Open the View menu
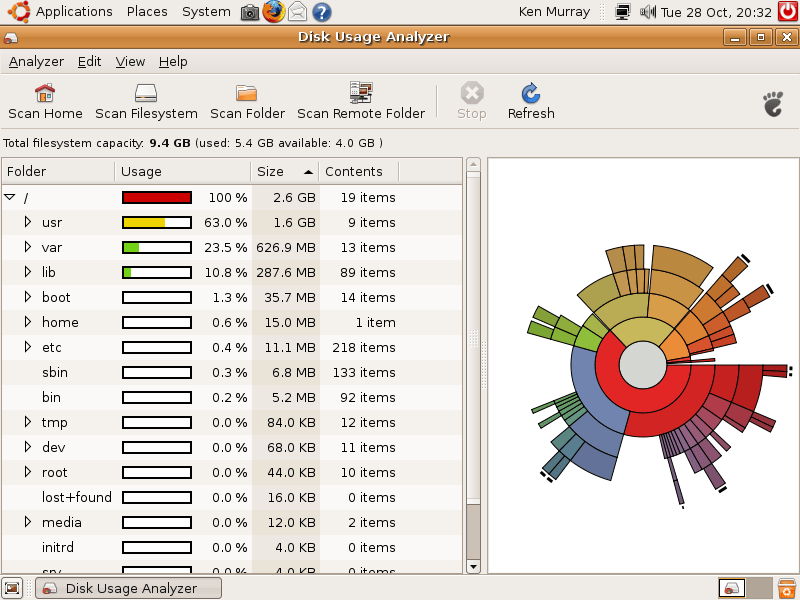The height and width of the screenshot is (600, 800). [x=130, y=61]
